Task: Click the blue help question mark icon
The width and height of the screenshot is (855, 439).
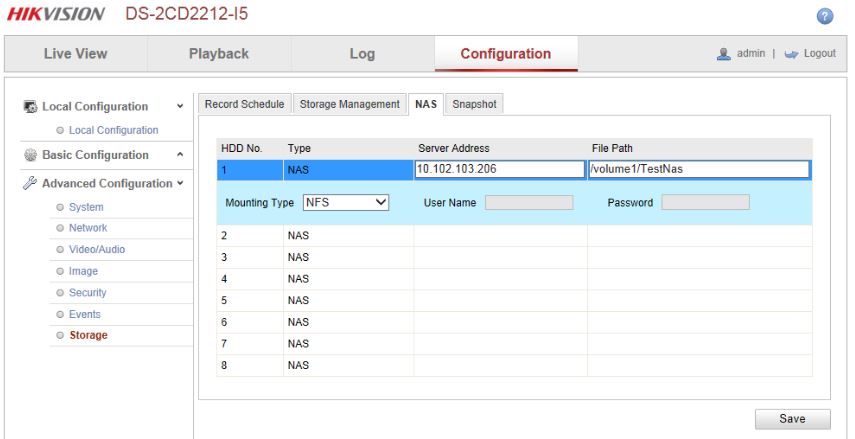Action: tap(825, 16)
